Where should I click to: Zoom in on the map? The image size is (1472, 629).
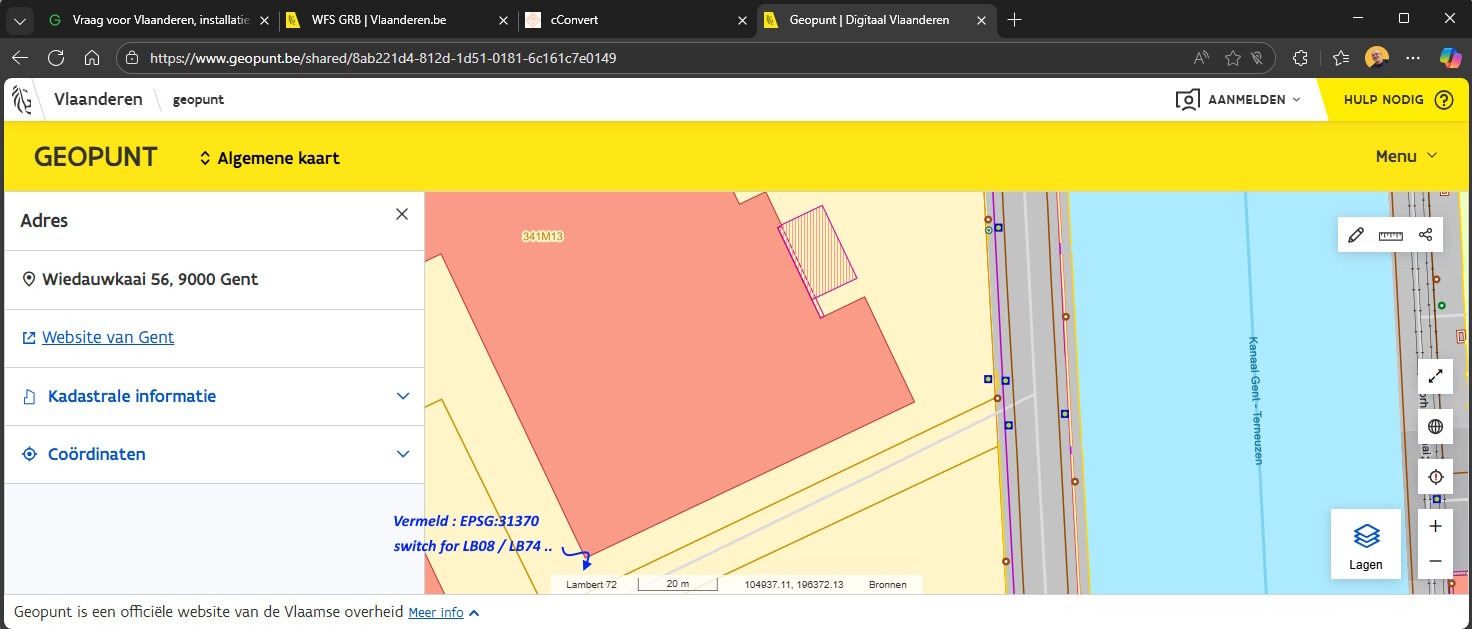1435,527
